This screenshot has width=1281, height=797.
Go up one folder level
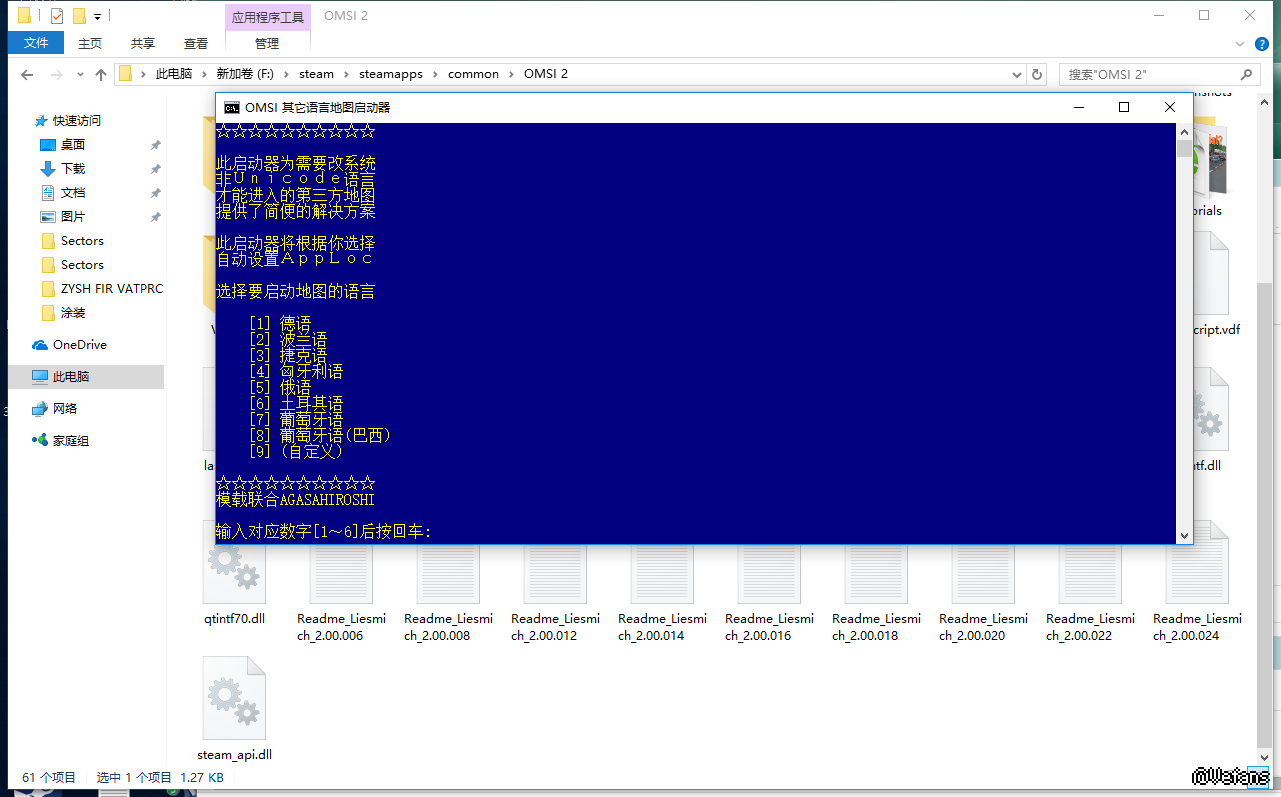click(x=100, y=75)
